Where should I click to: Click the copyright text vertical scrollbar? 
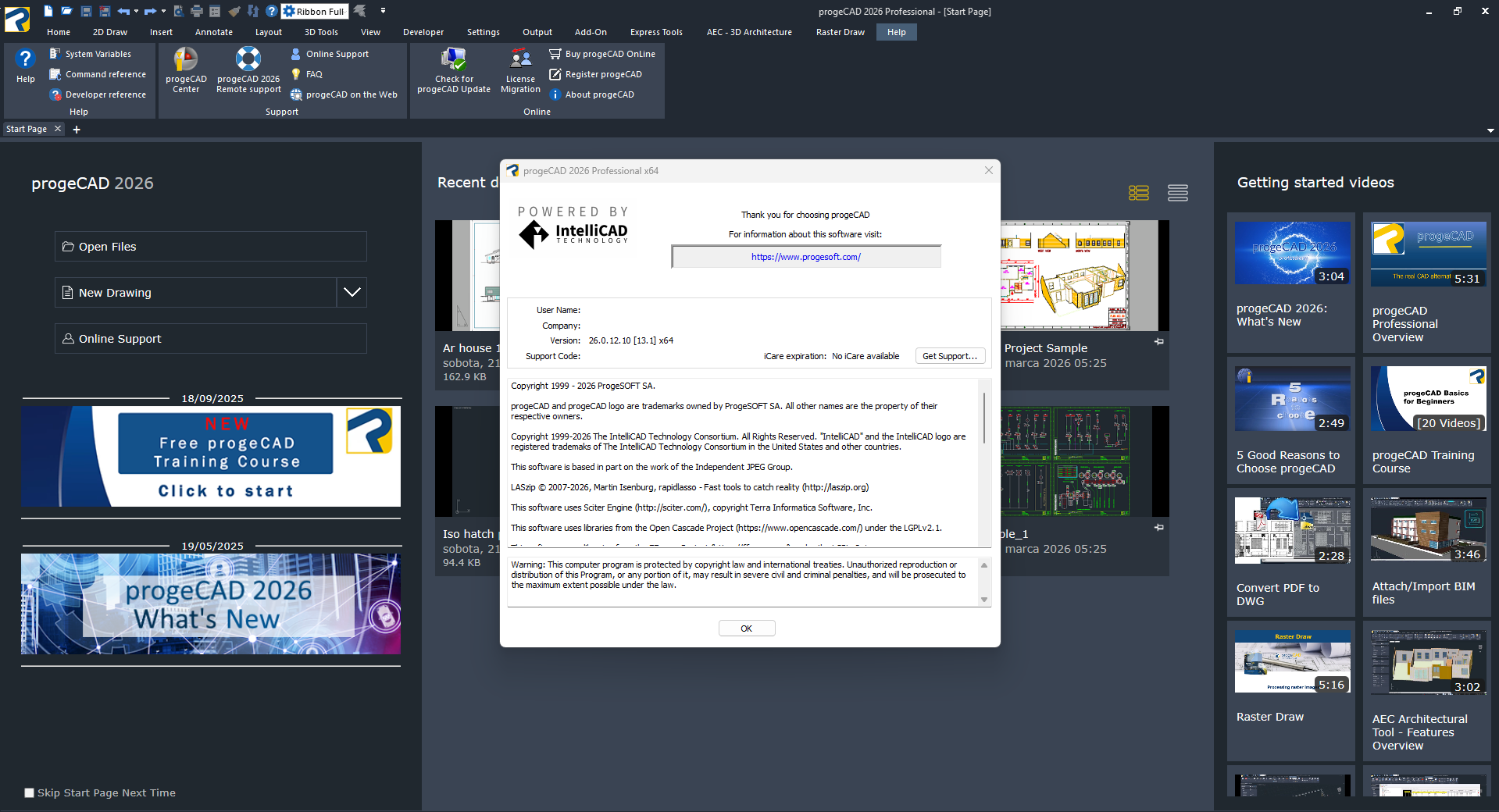coord(984,418)
